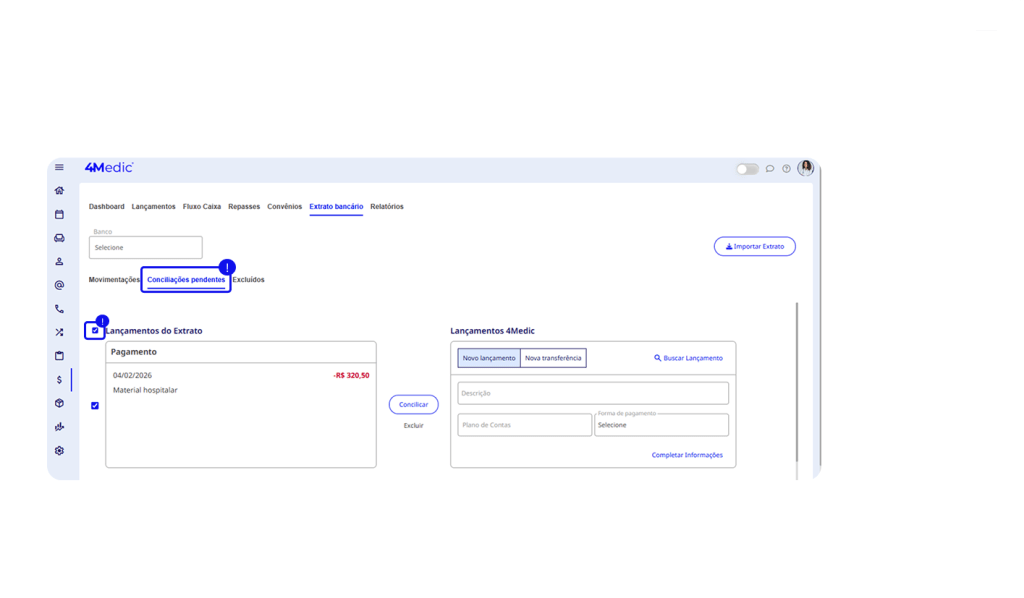
Task: Open the phone icon in sidebar
Action: (x=59, y=309)
